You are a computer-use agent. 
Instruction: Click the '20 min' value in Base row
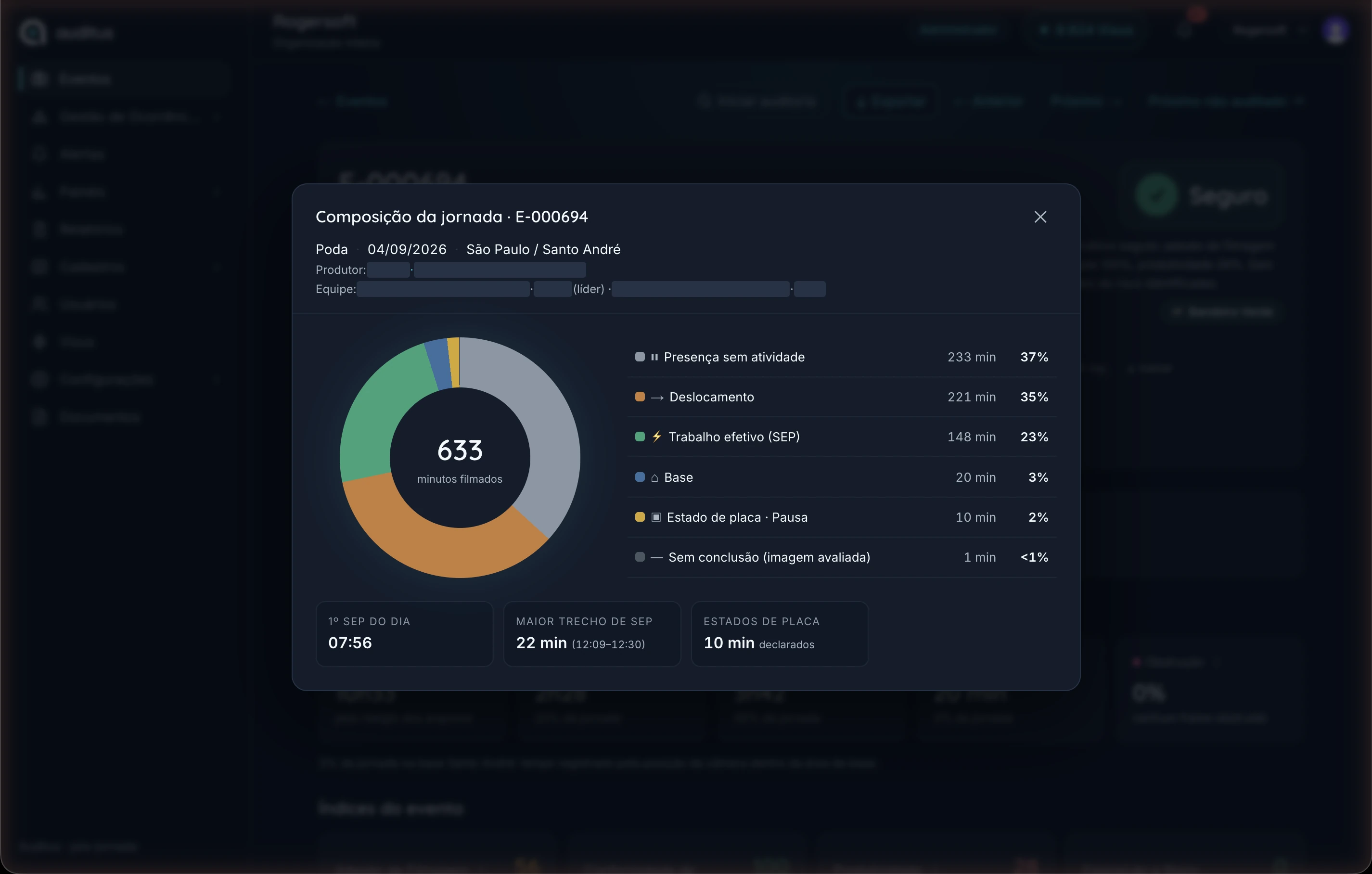coord(975,477)
